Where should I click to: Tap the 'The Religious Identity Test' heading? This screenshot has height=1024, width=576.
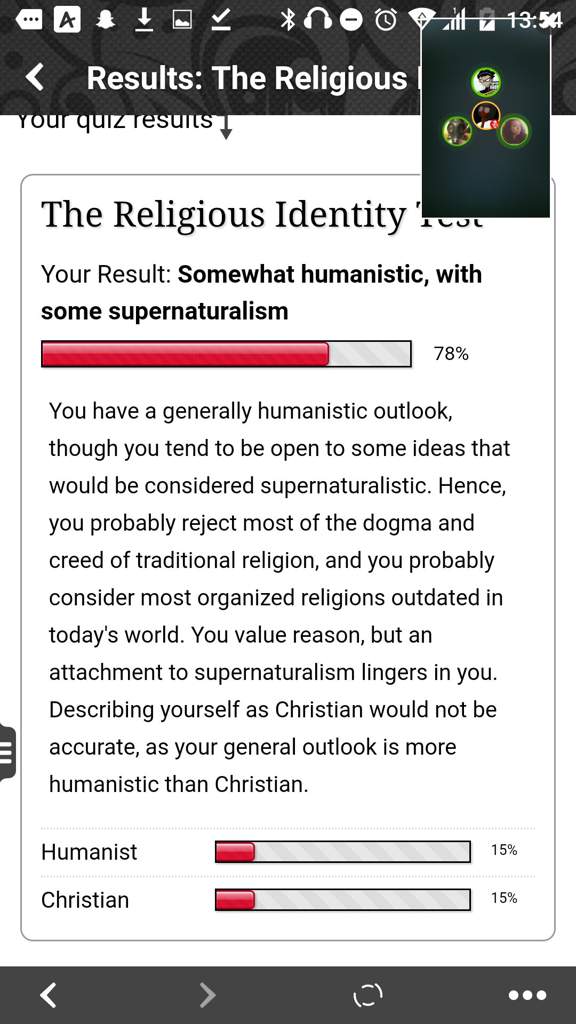(x=261, y=216)
